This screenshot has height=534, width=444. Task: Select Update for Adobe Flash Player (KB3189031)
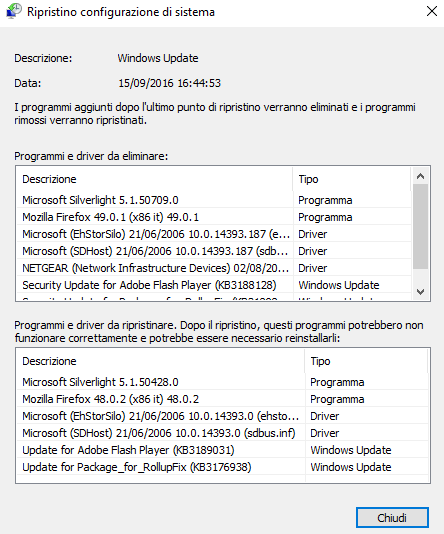click(x=223, y=450)
